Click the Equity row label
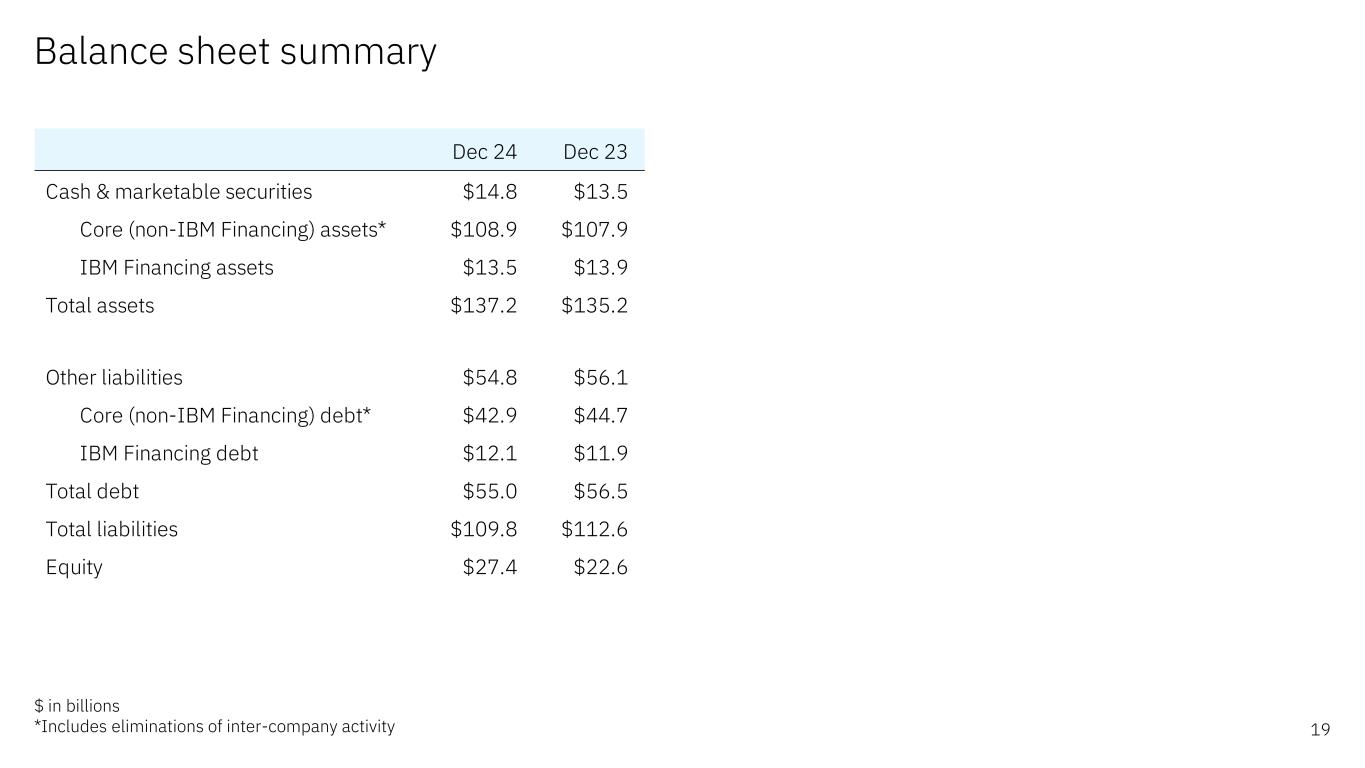The image size is (1365, 768). [x=74, y=568]
